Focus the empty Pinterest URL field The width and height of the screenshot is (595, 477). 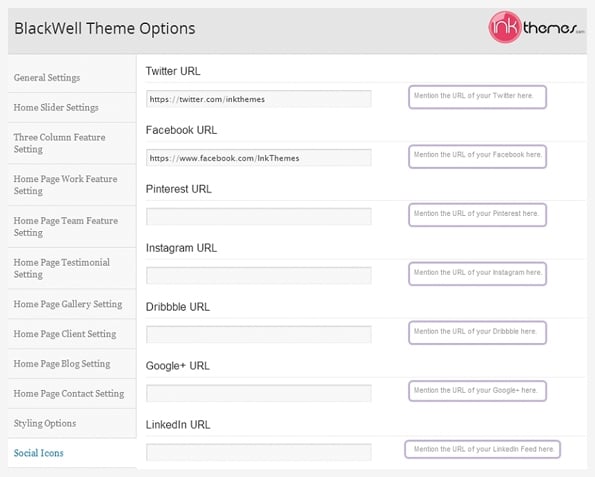(258, 216)
